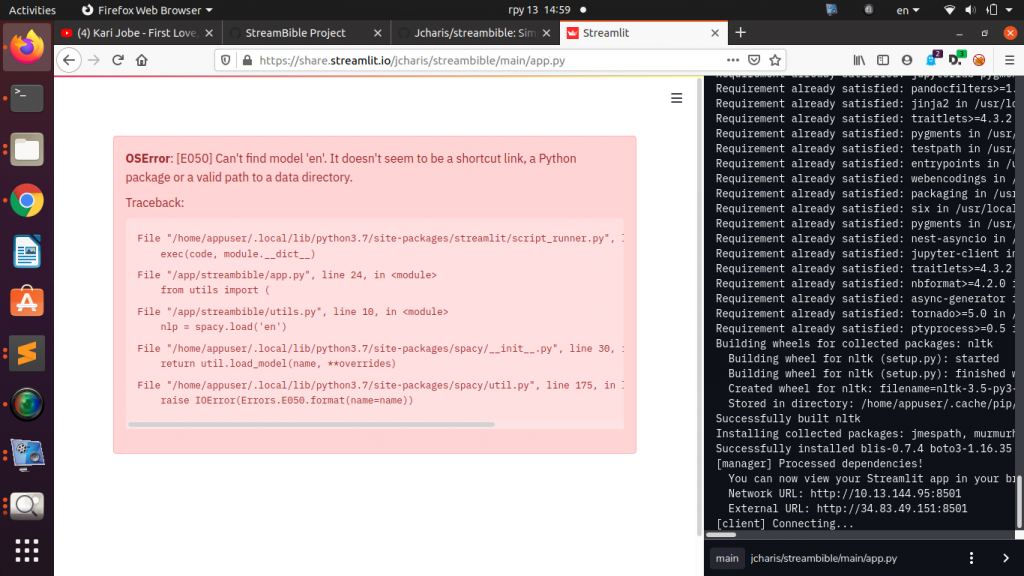Open Firefox home page button

pos(142,60)
